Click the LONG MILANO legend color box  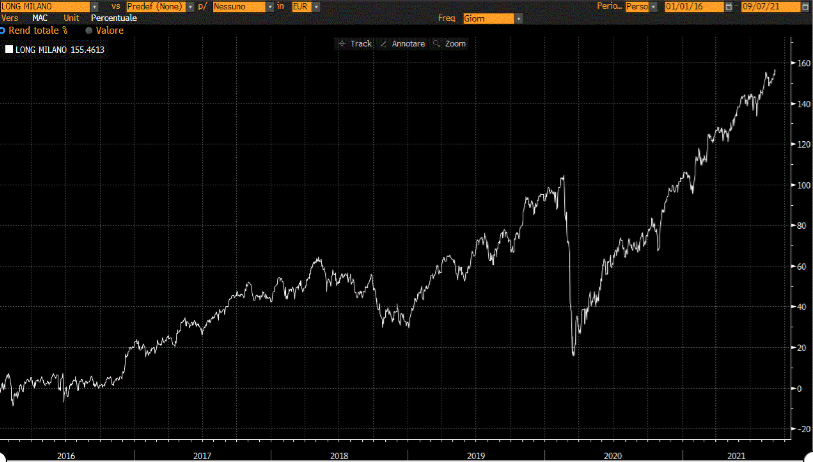click(9, 49)
